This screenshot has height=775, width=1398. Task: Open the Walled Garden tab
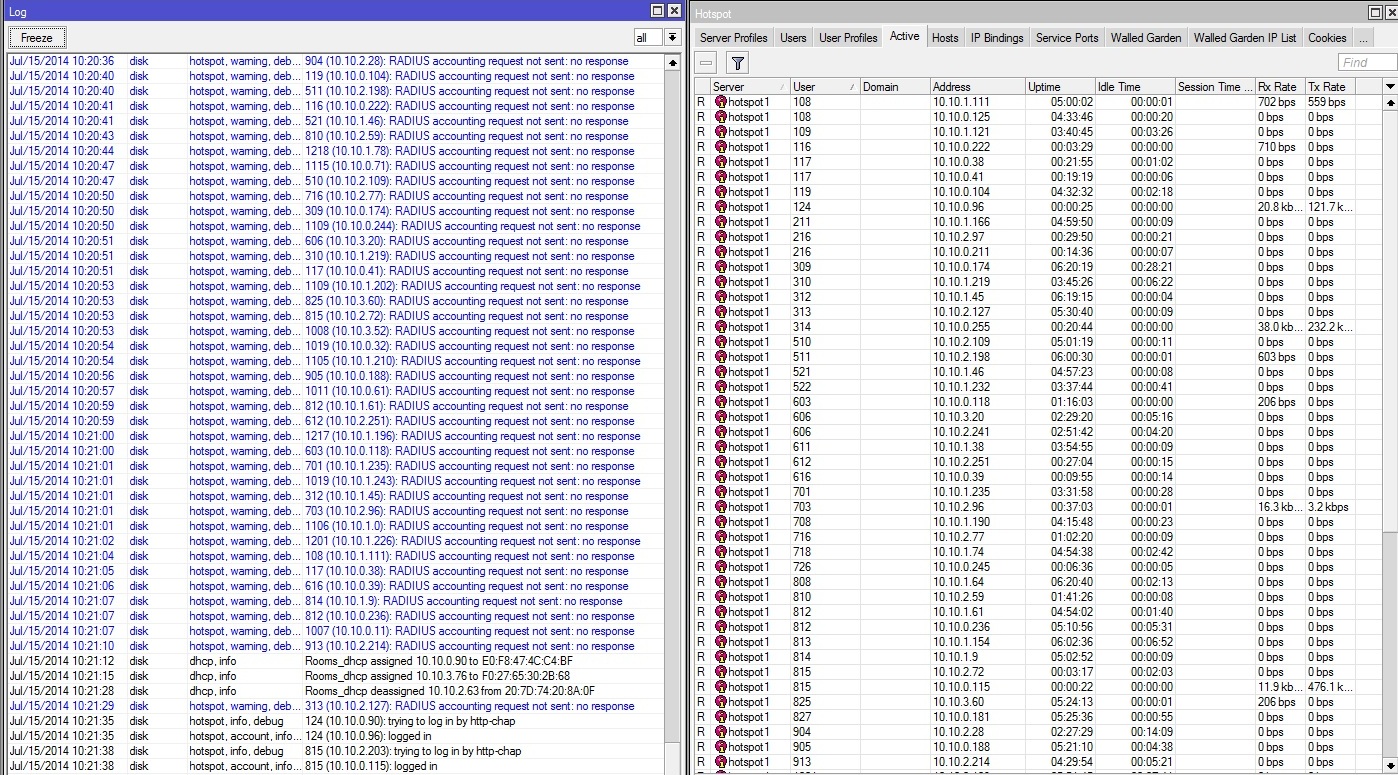click(1146, 38)
